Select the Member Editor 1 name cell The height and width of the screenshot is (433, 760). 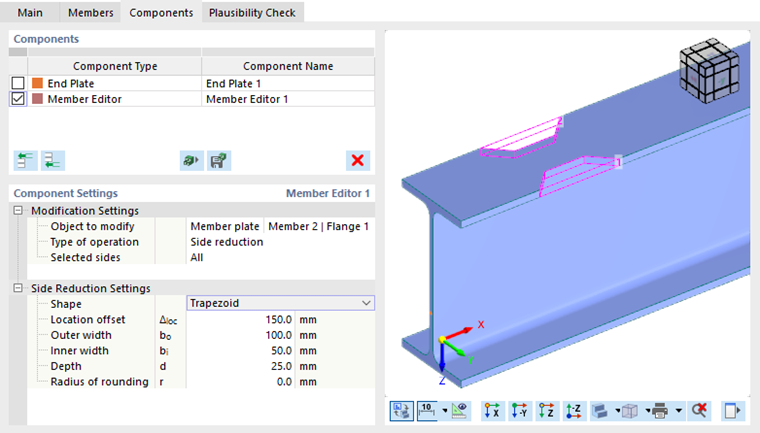pyautogui.click(x=288, y=99)
